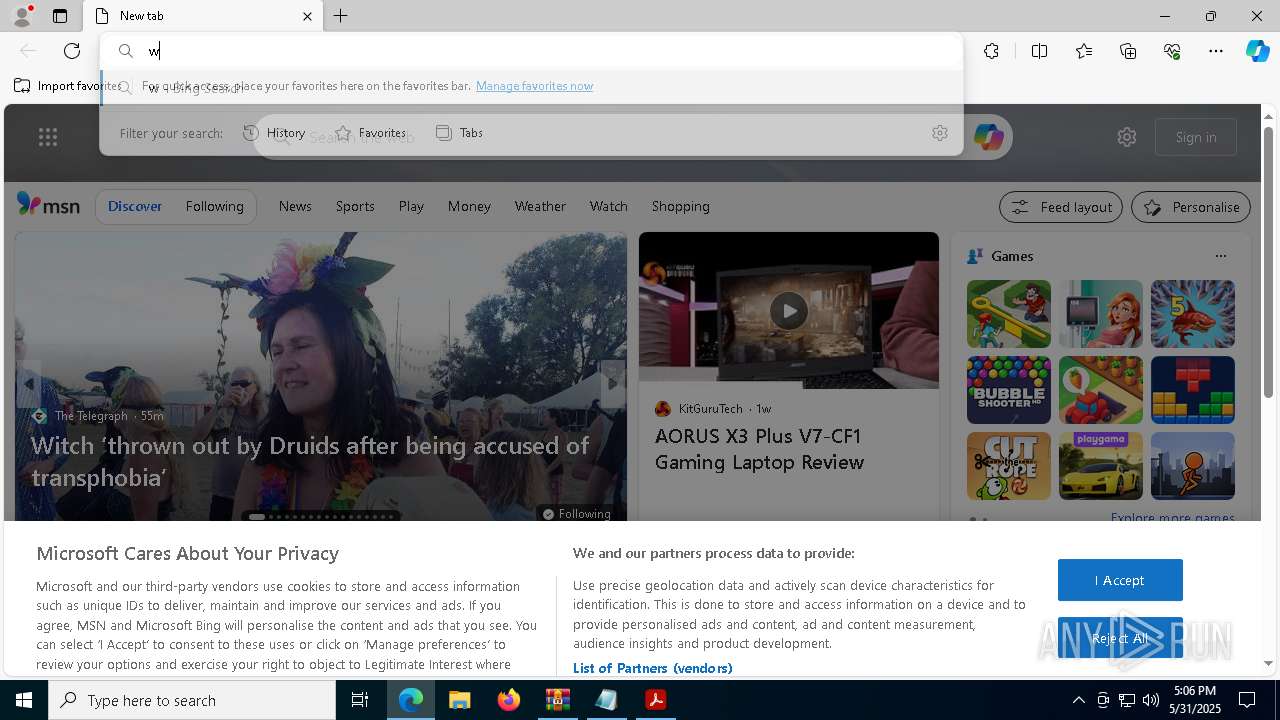Click the Windows taskbar search box
The height and width of the screenshot is (720, 1280).
click(x=192, y=700)
